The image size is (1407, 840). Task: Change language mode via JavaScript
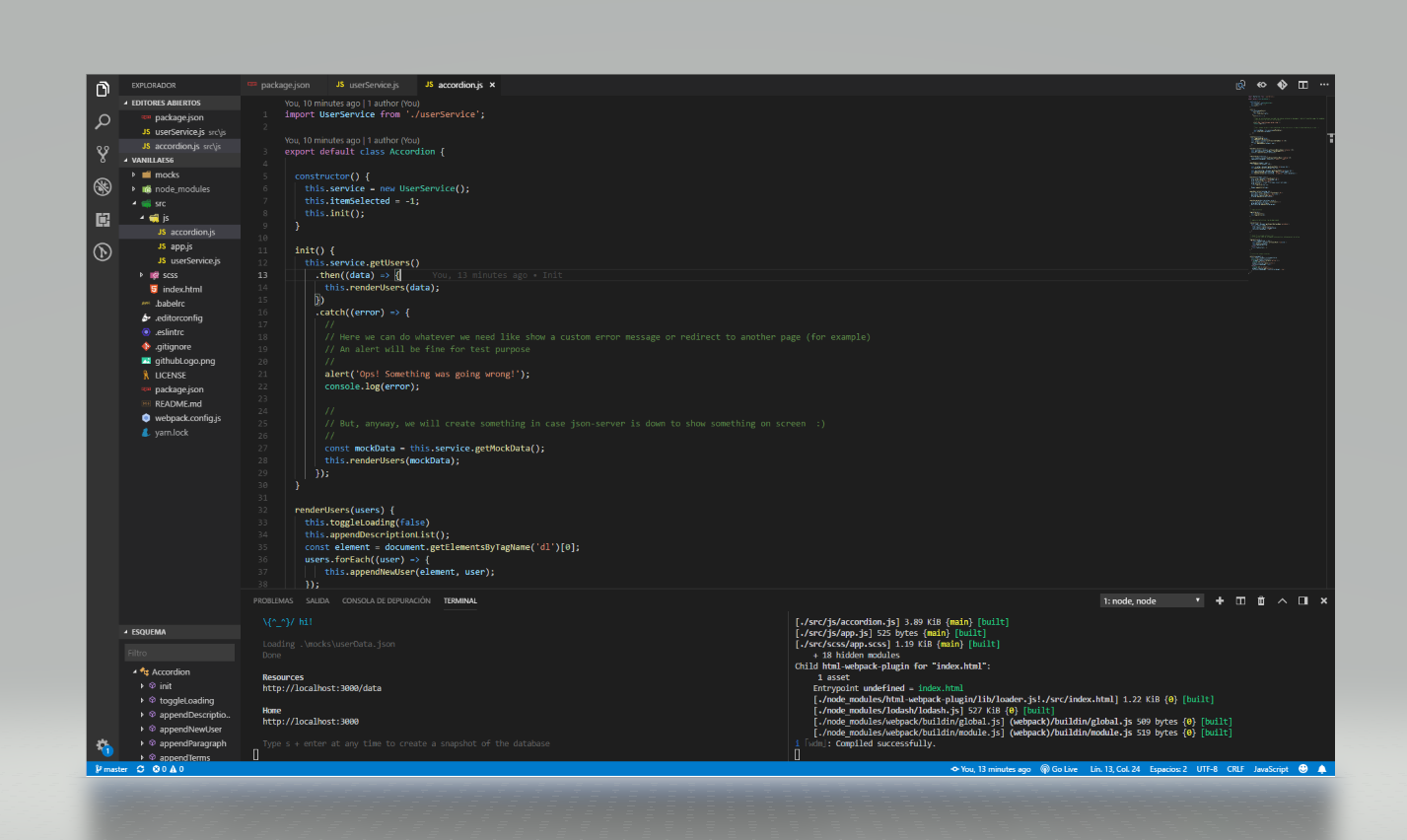coord(1271,769)
